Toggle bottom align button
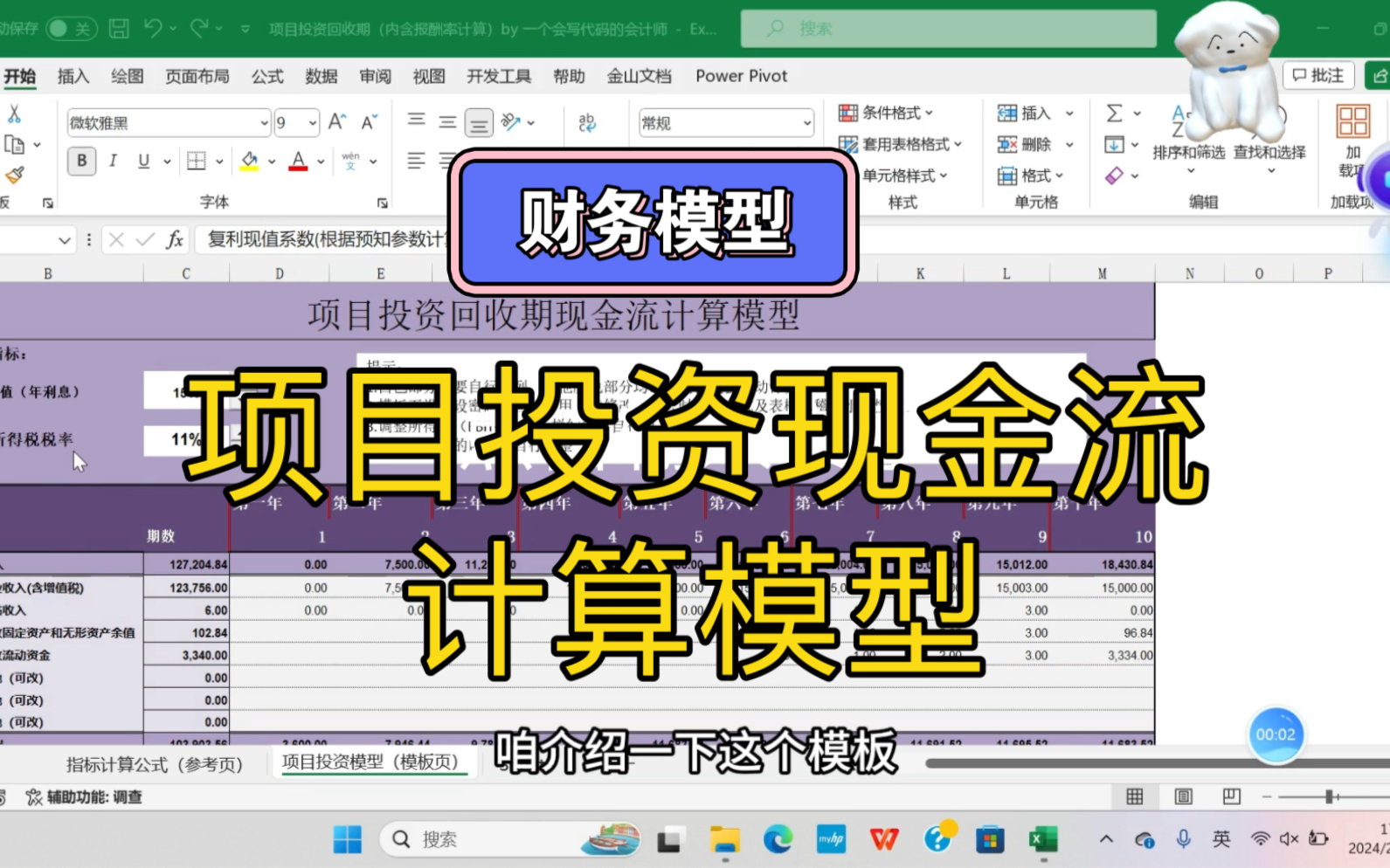The height and width of the screenshot is (868, 1390). click(479, 122)
